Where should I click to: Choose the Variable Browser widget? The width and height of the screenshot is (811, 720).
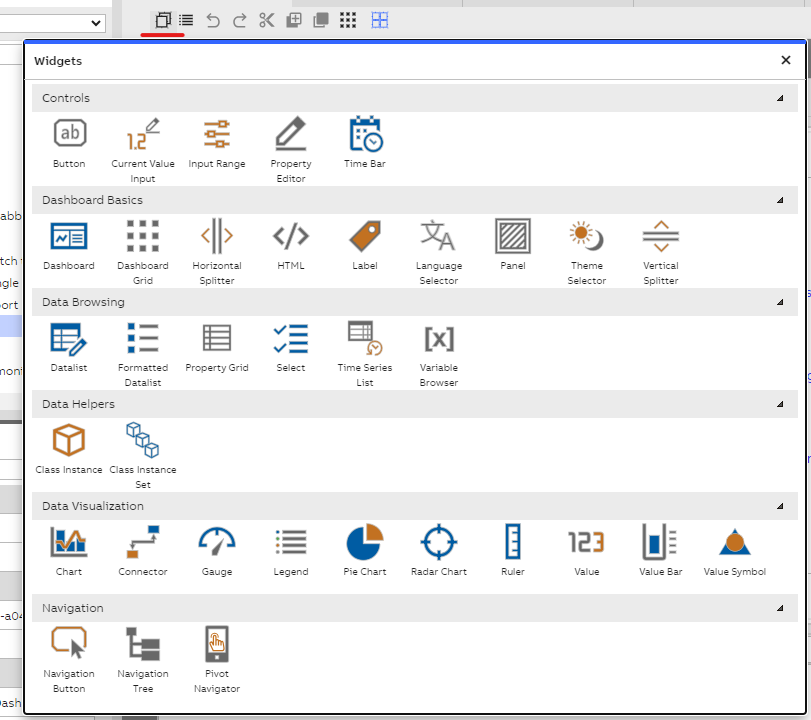click(438, 342)
